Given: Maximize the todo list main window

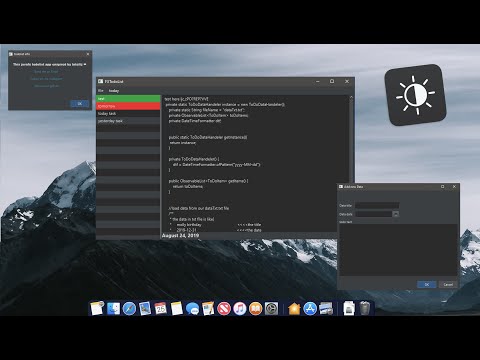Looking at the screenshot, I should click(x=332, y=81).
